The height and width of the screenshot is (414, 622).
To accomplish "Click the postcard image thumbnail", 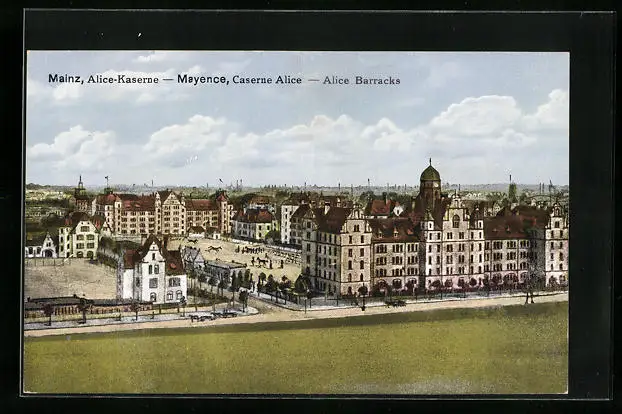I will click(296, 222).
